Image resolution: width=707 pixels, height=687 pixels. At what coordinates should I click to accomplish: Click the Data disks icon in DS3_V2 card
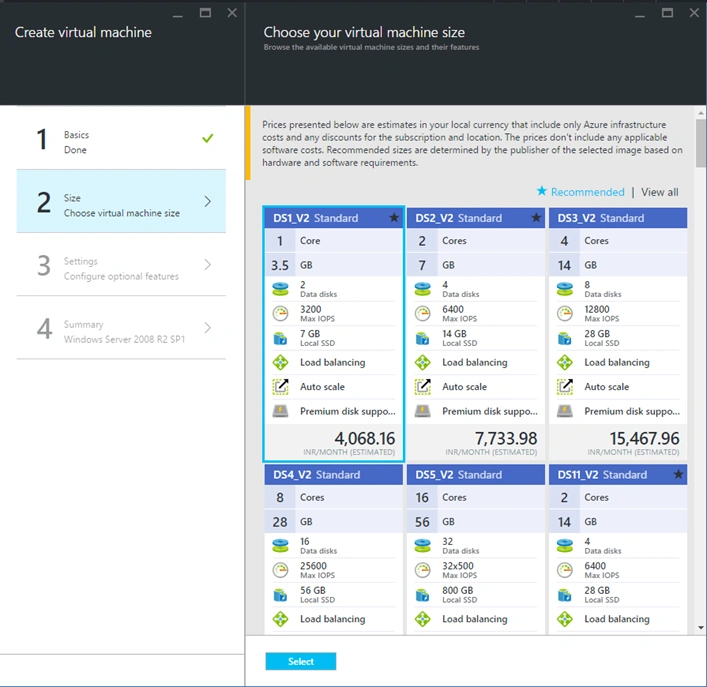click(x=565, y=289)
